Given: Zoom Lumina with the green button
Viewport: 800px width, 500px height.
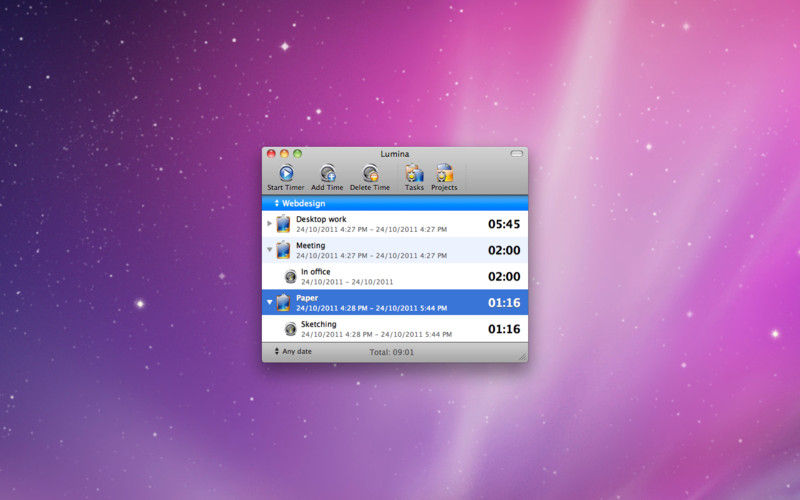Looking at the screenshot, I should tap(297, 154).
